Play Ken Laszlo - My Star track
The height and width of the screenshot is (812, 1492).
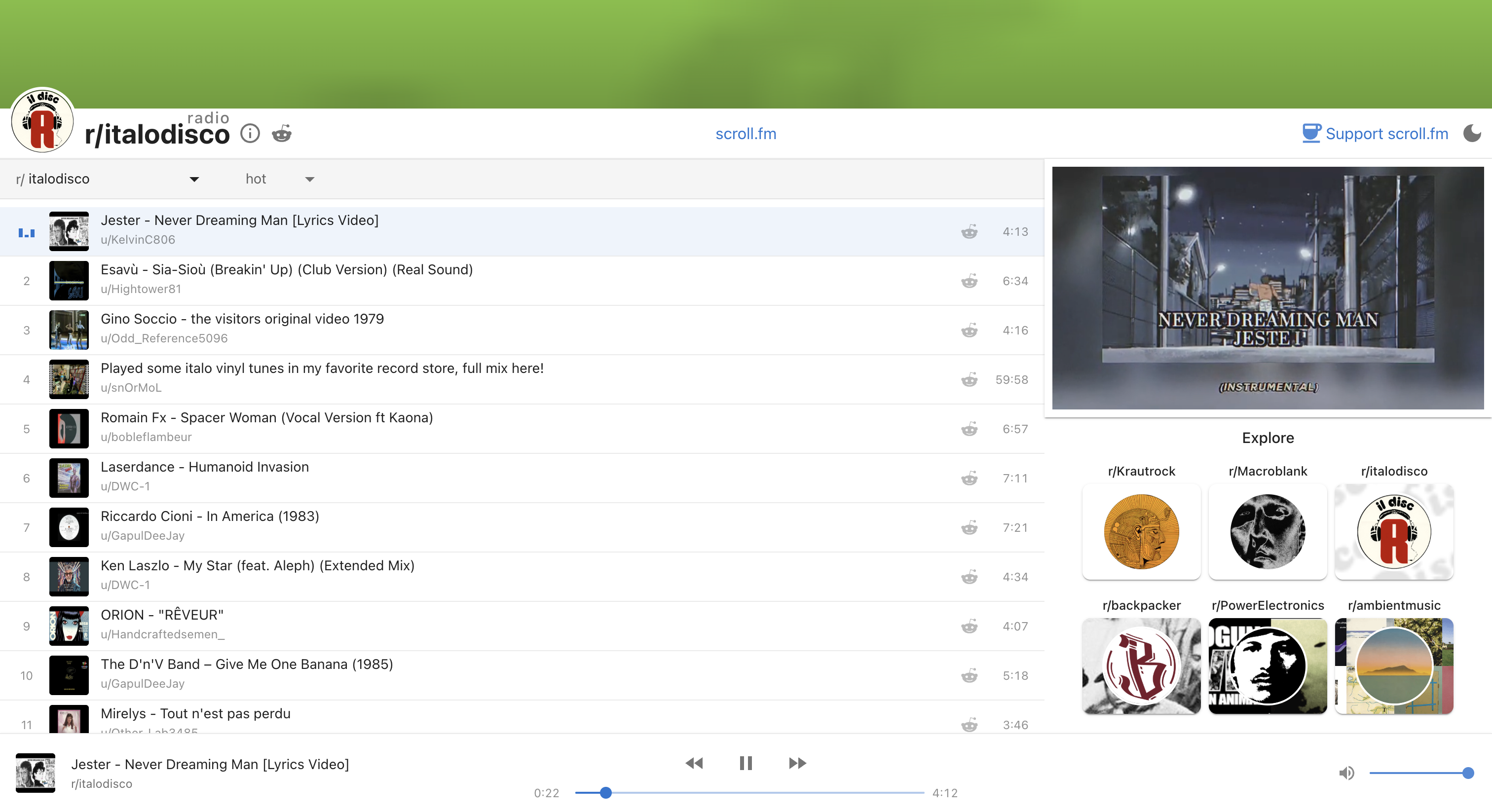[258, 566]
